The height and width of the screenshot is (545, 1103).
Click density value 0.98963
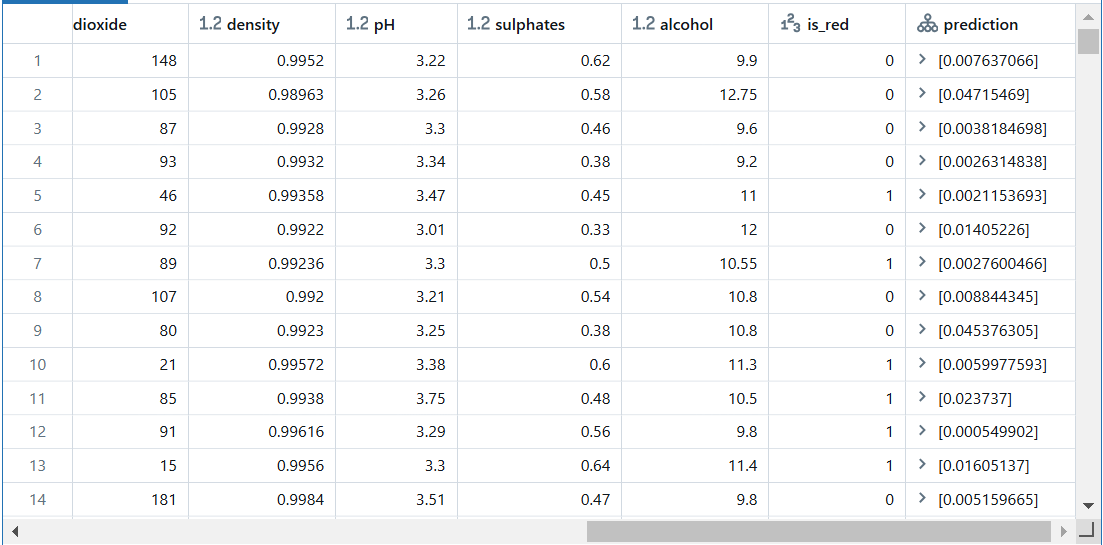296,94
